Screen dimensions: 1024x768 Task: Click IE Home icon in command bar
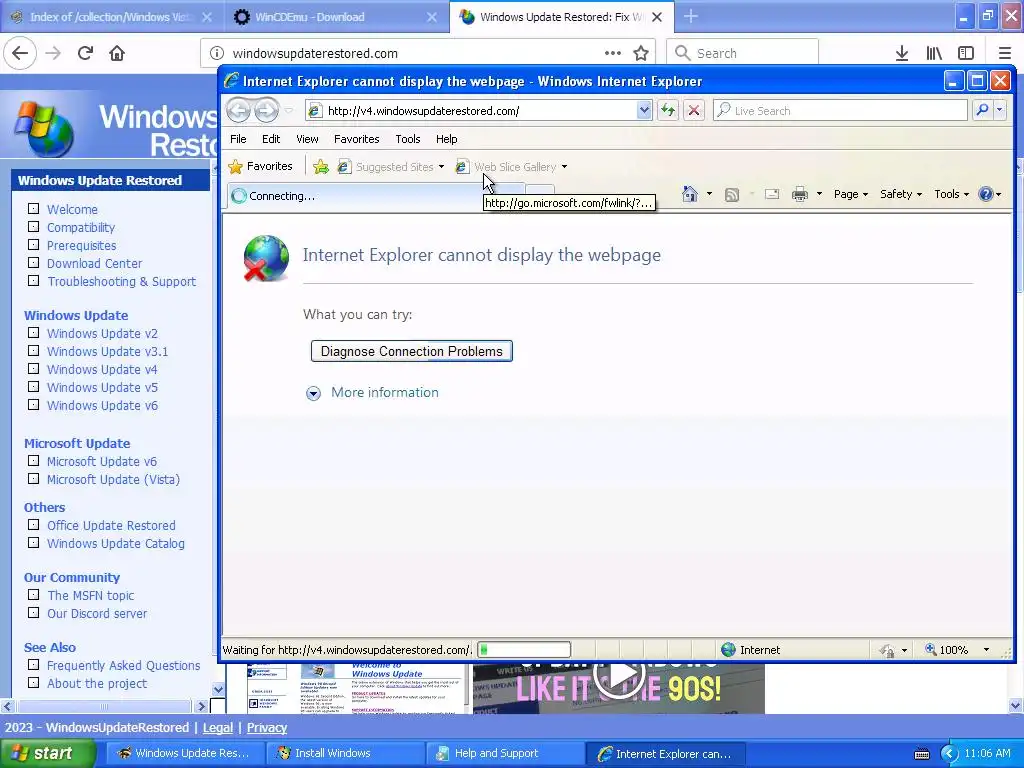tap(690, 194)
